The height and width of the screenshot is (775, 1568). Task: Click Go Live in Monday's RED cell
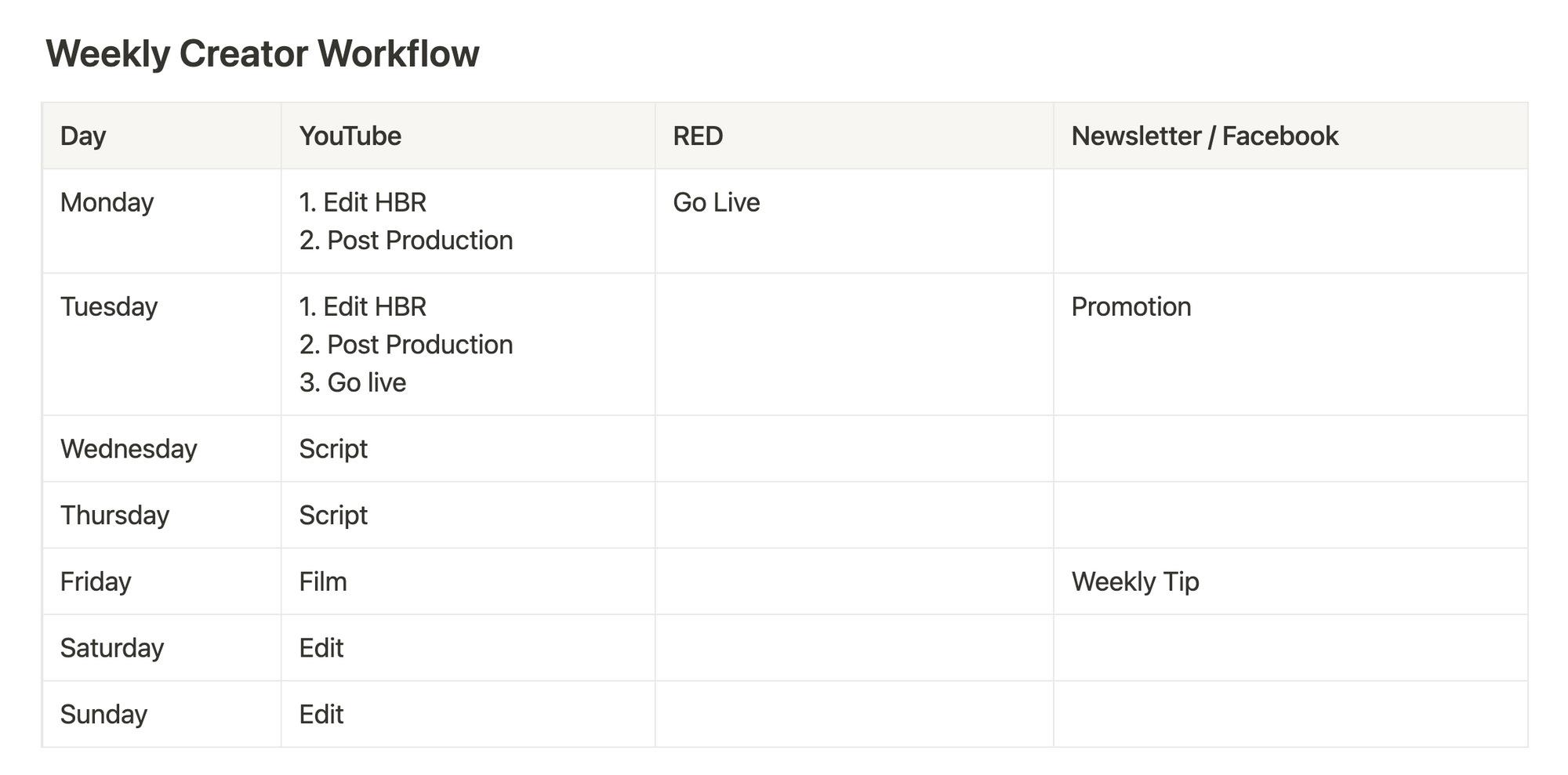click(x=717, y=202)
